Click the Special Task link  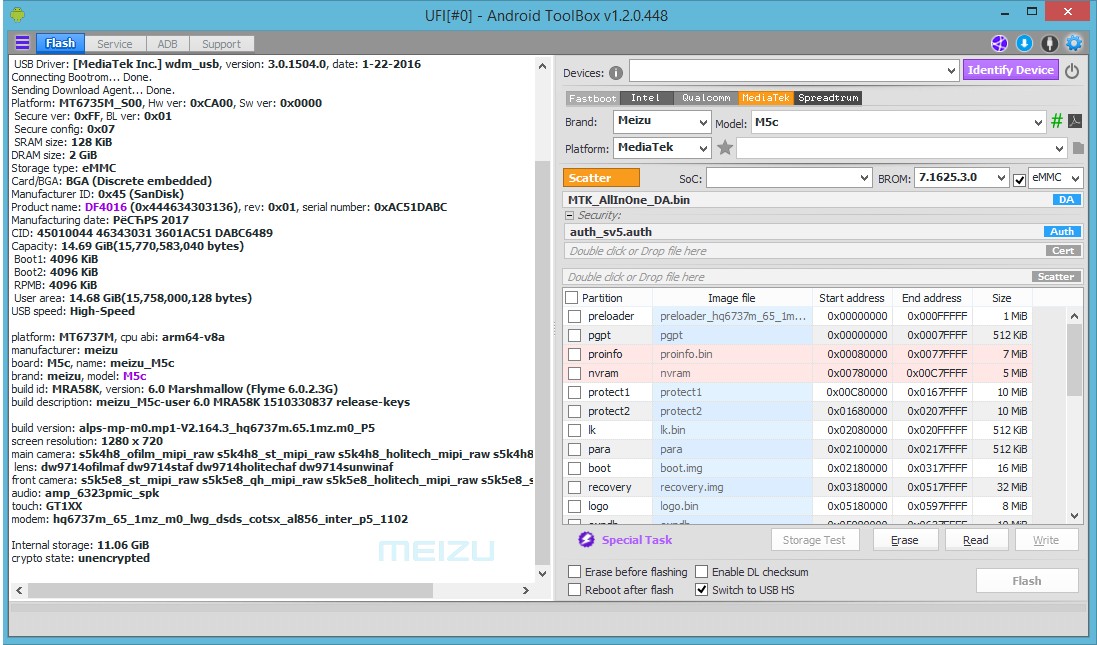click(637, 540)
